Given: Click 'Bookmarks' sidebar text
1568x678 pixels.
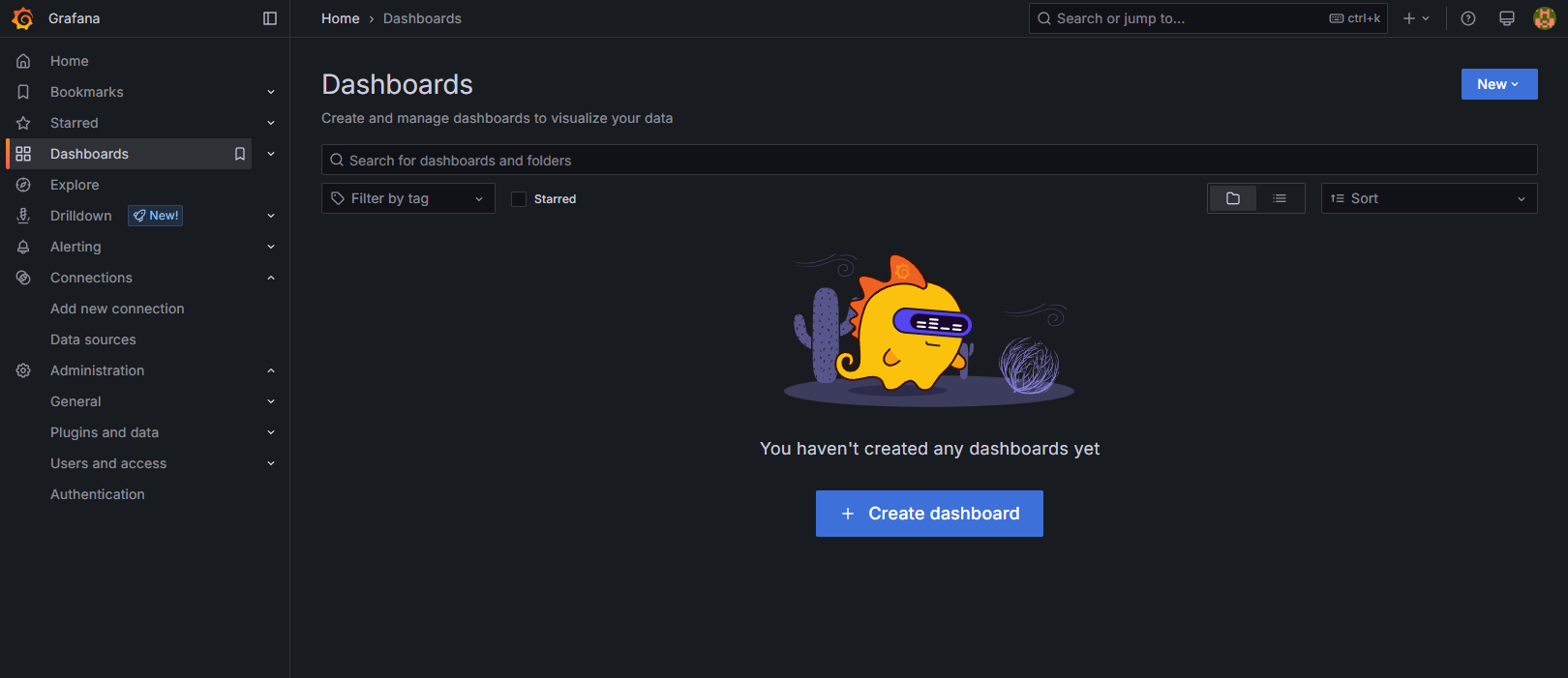Looking at the screenshot, I should coord(87,92).
